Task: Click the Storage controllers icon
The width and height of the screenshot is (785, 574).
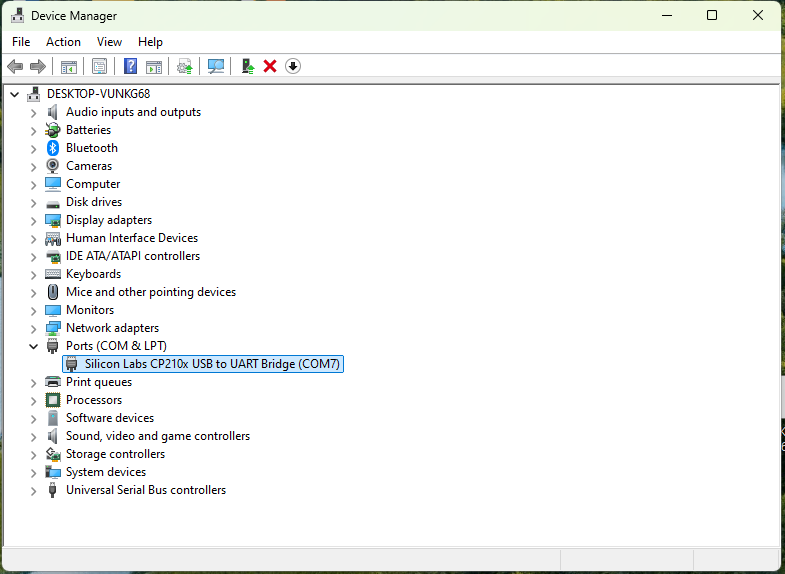Action: pos(53,454)
